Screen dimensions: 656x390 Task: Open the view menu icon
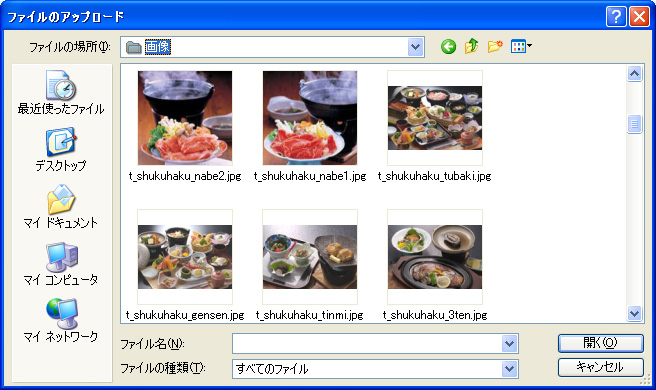click(x=521, y=46)
